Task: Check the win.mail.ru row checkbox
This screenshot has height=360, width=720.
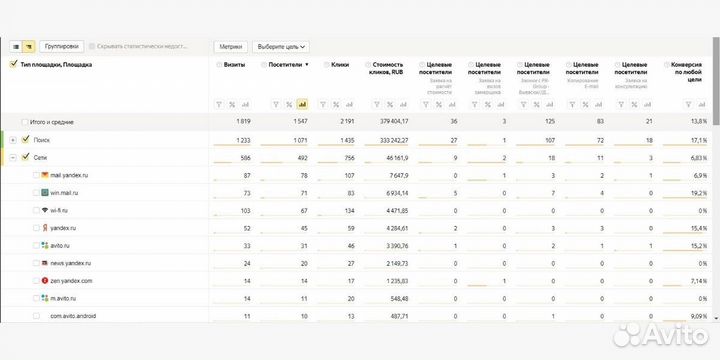Action: 36,193
